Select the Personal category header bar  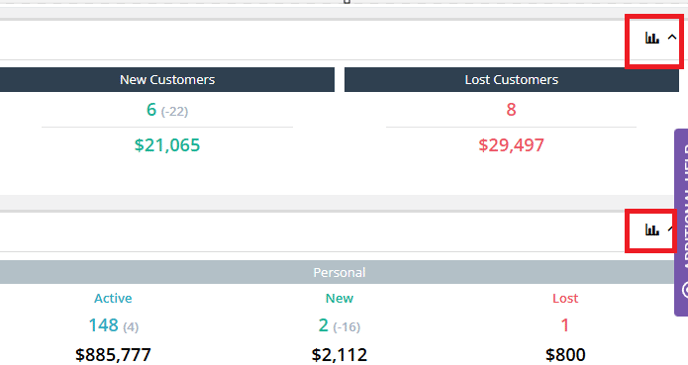(x=337, y=272)
